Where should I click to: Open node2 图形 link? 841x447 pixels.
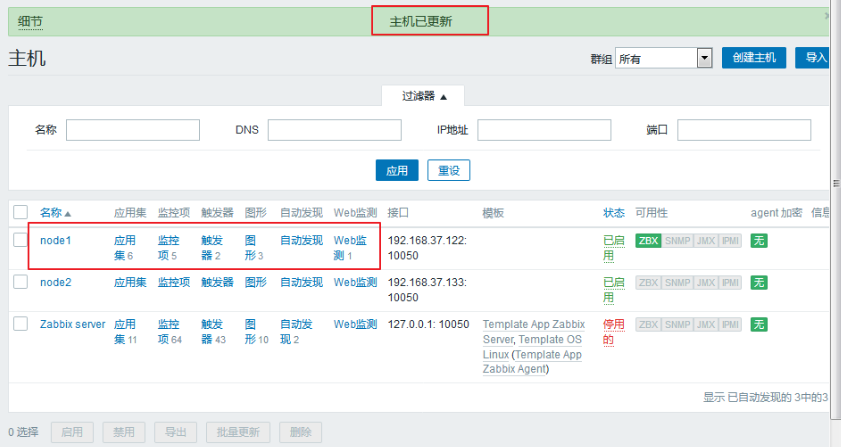point(255,282)
